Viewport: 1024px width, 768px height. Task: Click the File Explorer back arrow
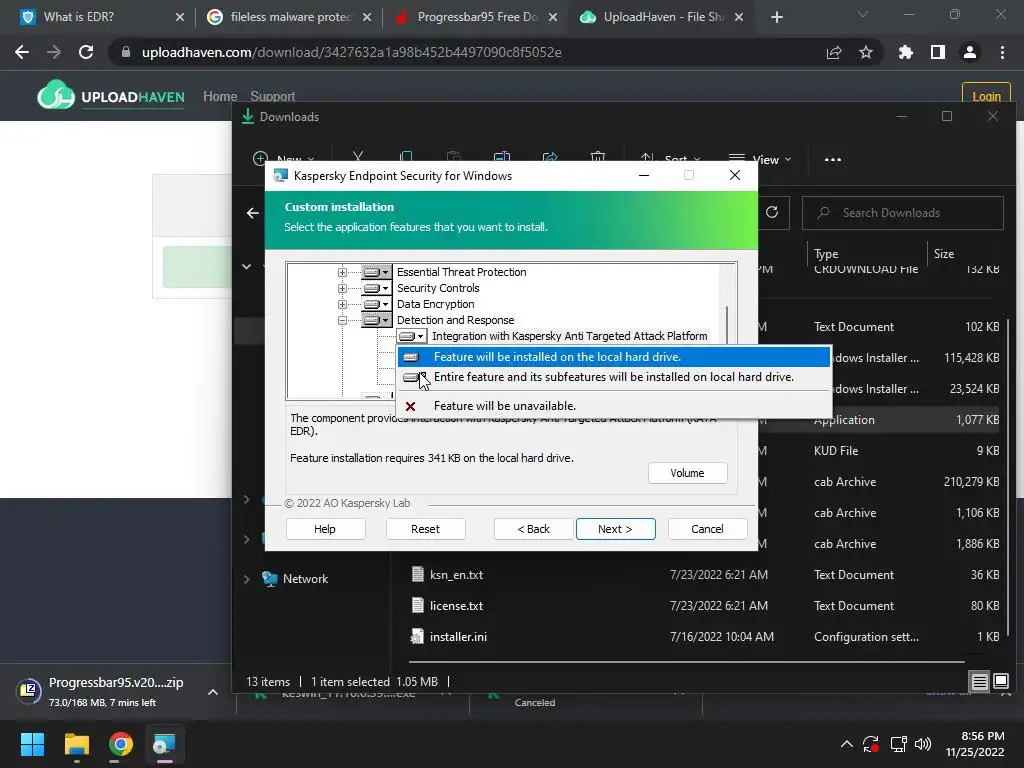(253, 213)
